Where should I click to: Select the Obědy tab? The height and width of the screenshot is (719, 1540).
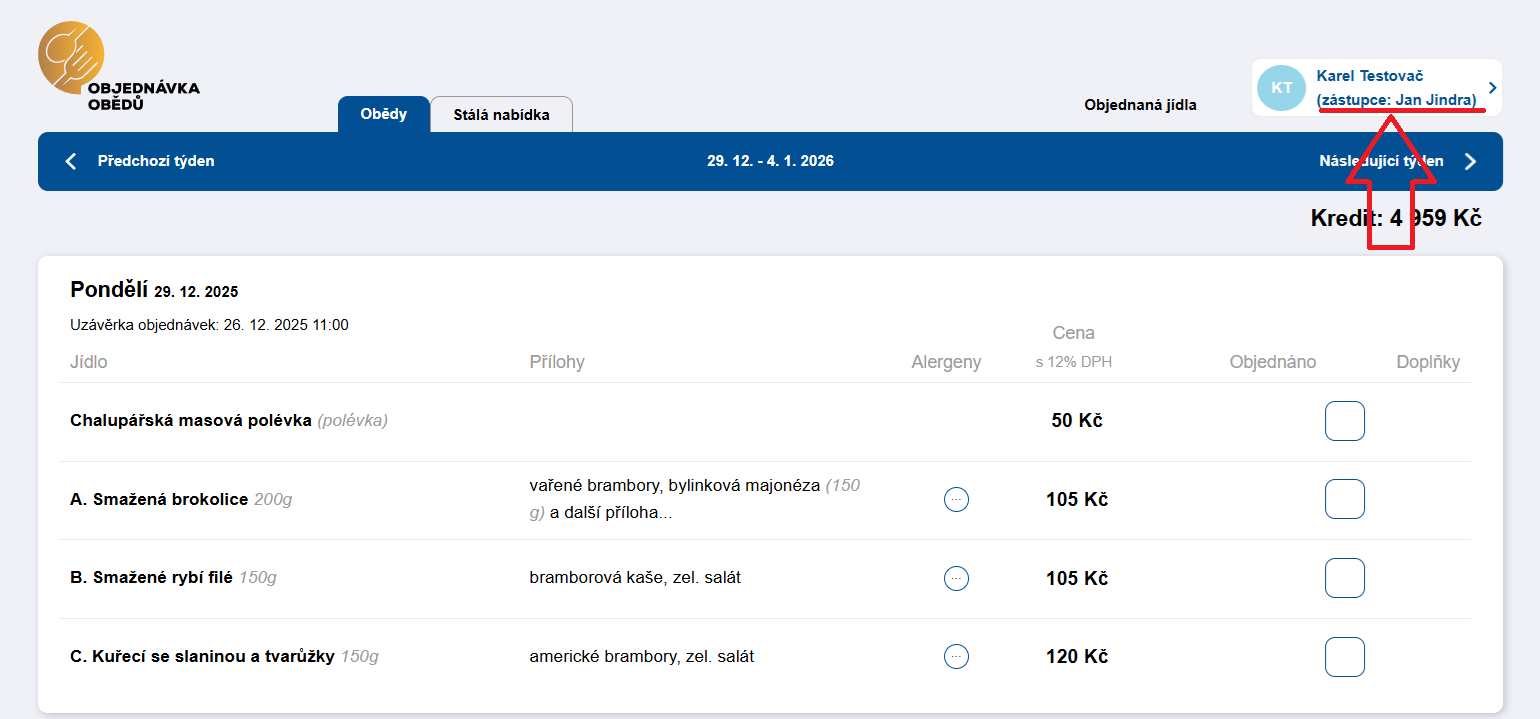pyautogui.click(x=384, y=114)
